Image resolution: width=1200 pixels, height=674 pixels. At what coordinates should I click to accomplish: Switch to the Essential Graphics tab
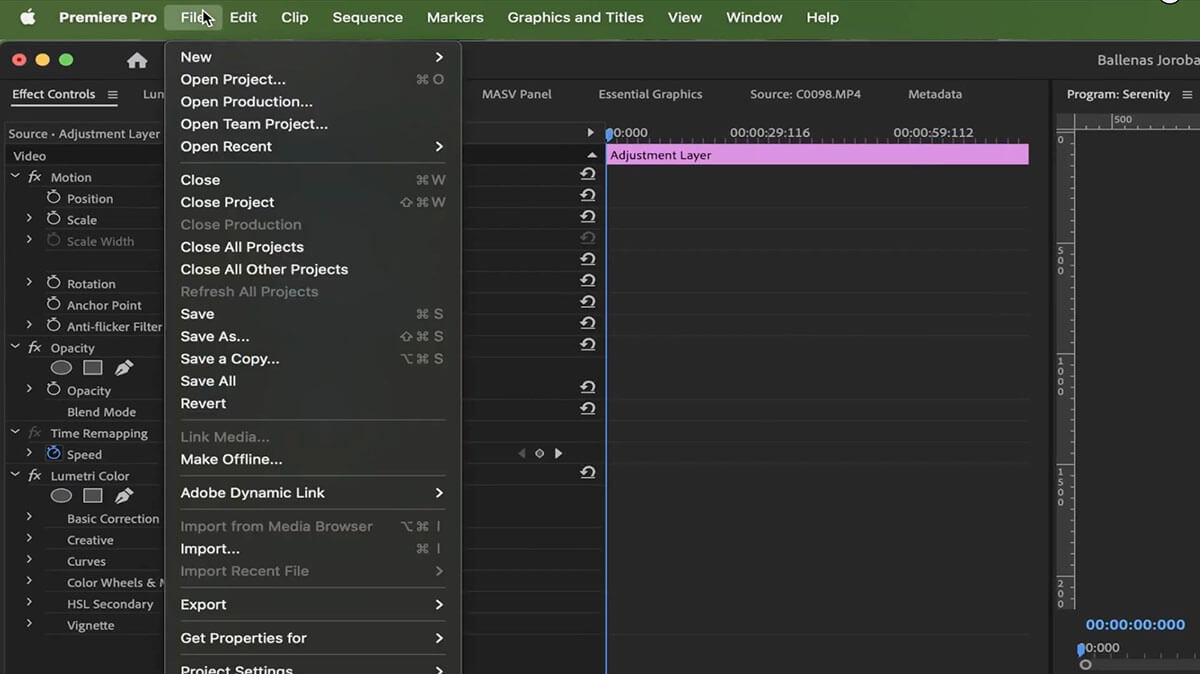coord(650,94)
